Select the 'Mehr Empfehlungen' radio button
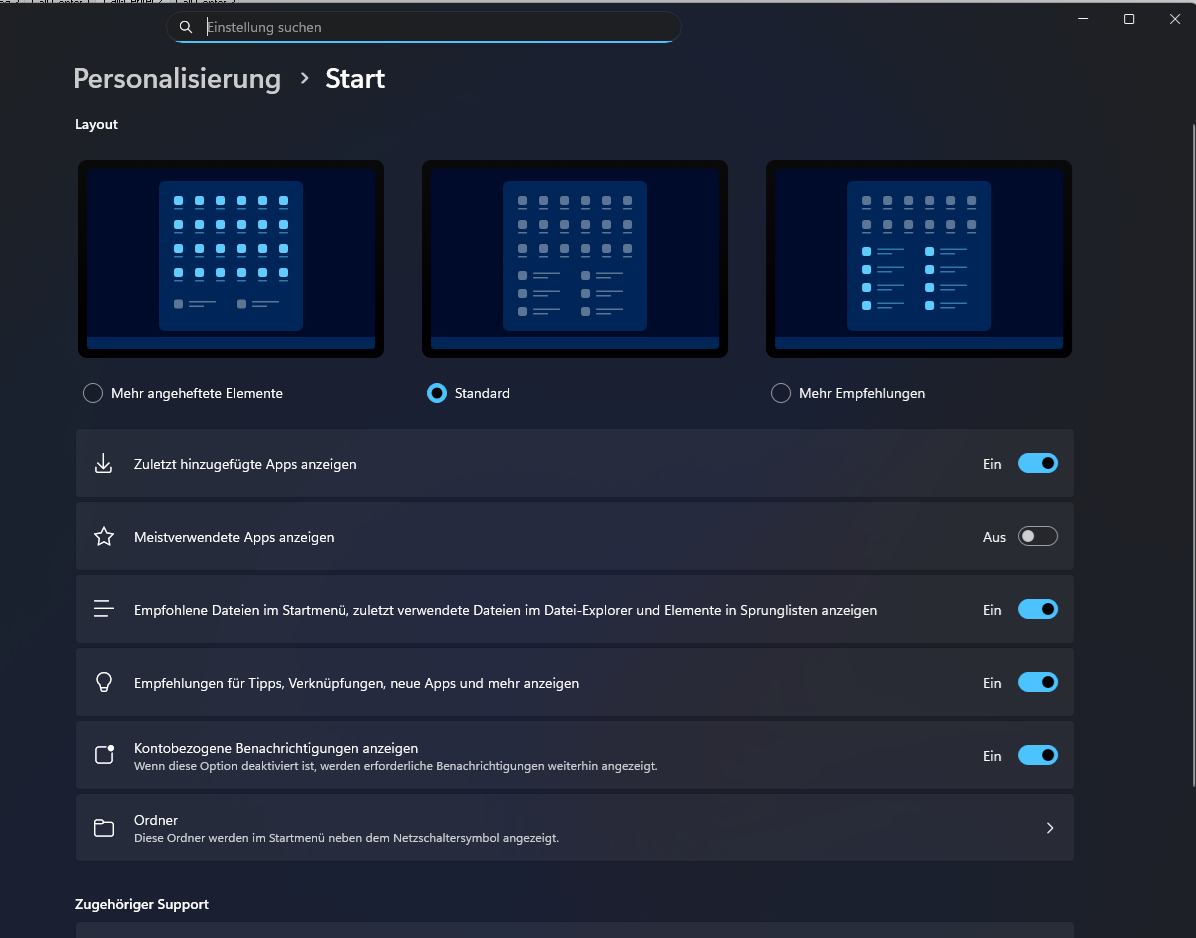1196x938 pixels. coord(781,394)
